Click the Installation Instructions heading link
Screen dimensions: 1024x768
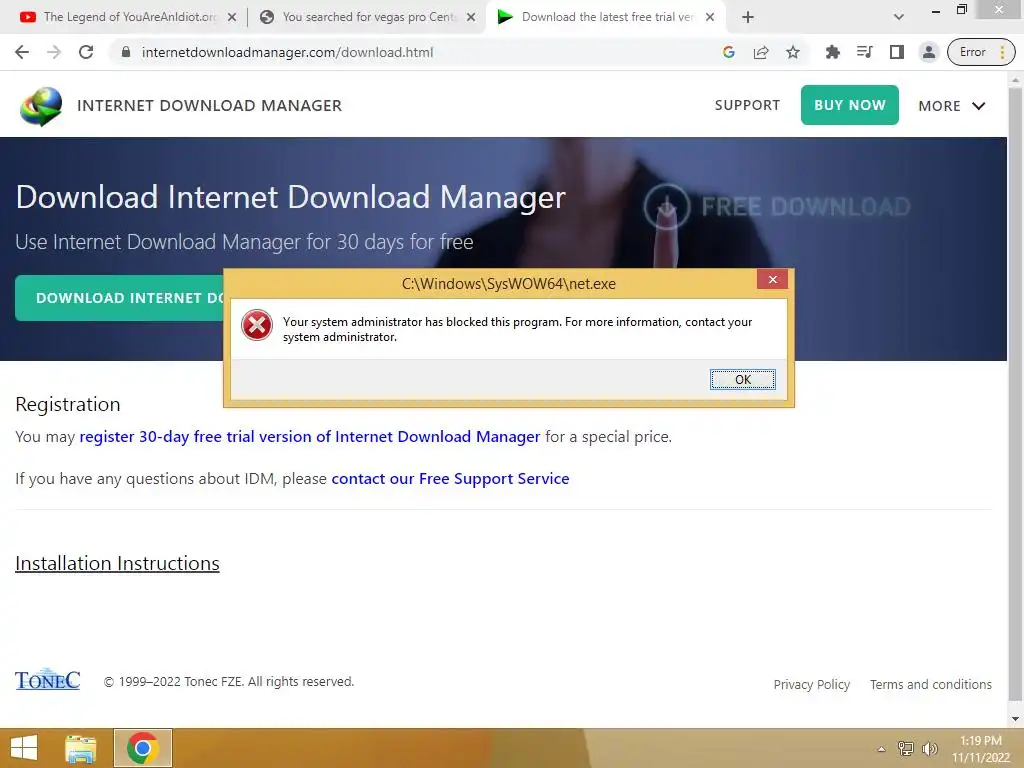[x=118, y=563]
